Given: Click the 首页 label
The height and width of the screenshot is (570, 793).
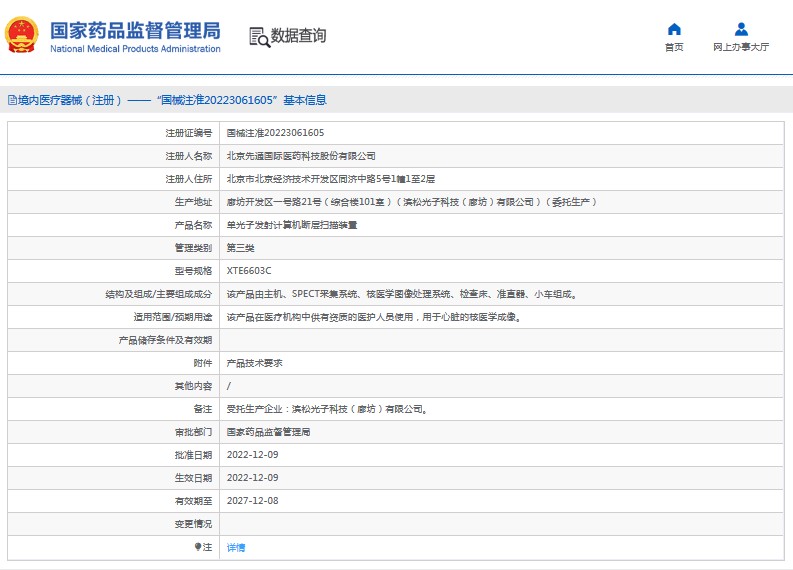Looking at the screenshot, I should coord(674,47).
